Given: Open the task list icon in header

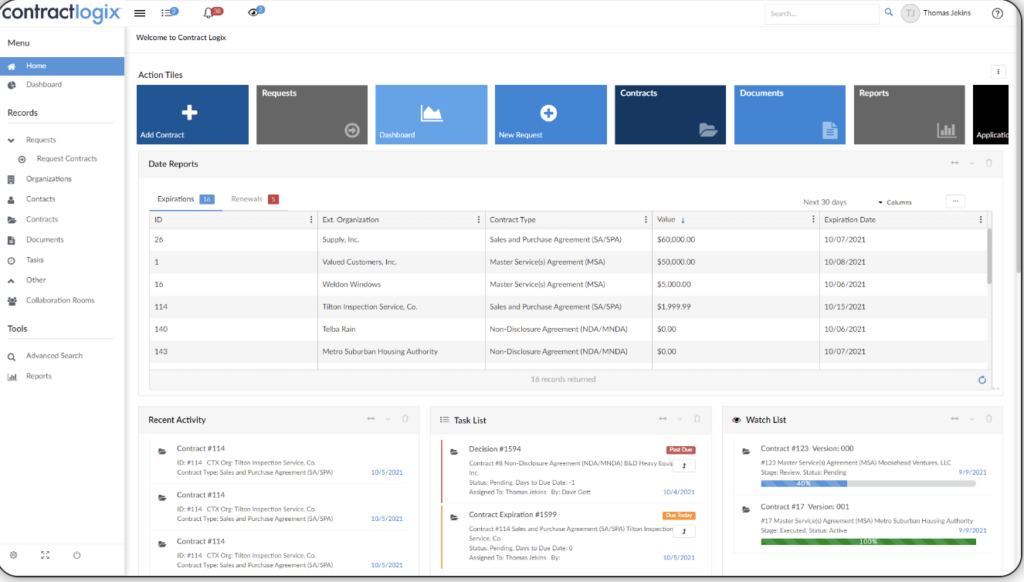Looking at the screenshot, I should pos(169,12).
